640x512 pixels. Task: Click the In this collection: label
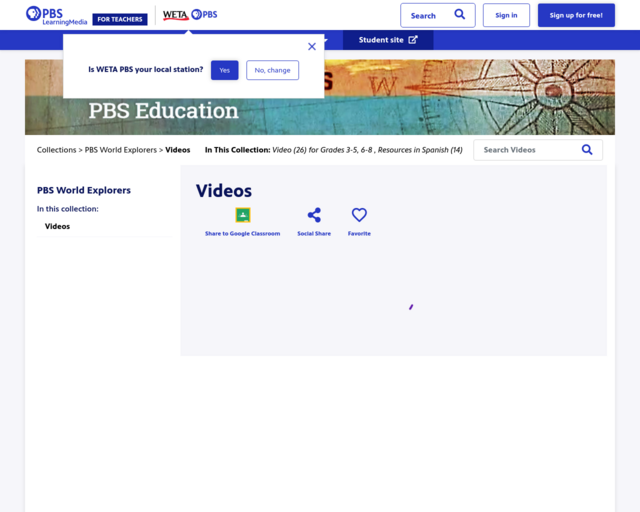click(x=67, y=209)
